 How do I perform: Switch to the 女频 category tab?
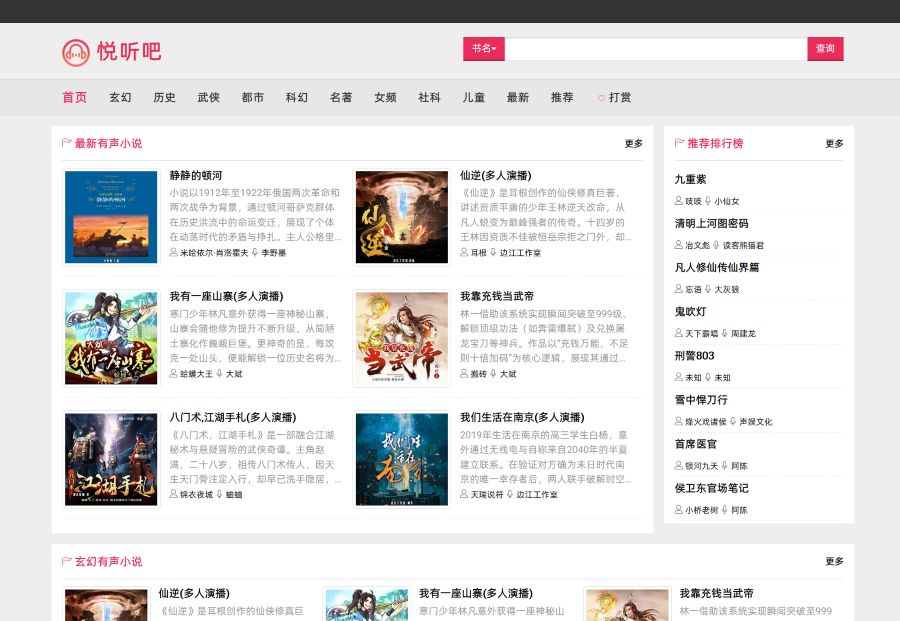385,98
